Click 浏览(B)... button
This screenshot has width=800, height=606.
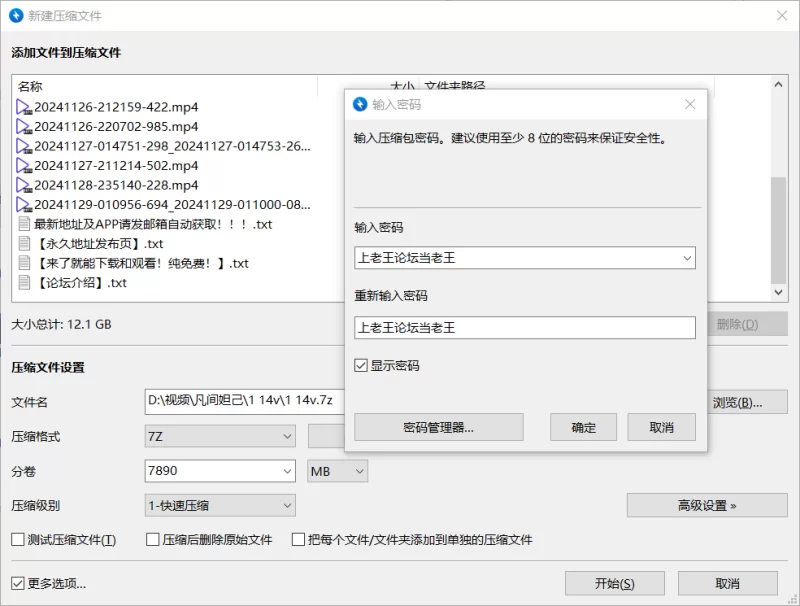click(748, 402)
